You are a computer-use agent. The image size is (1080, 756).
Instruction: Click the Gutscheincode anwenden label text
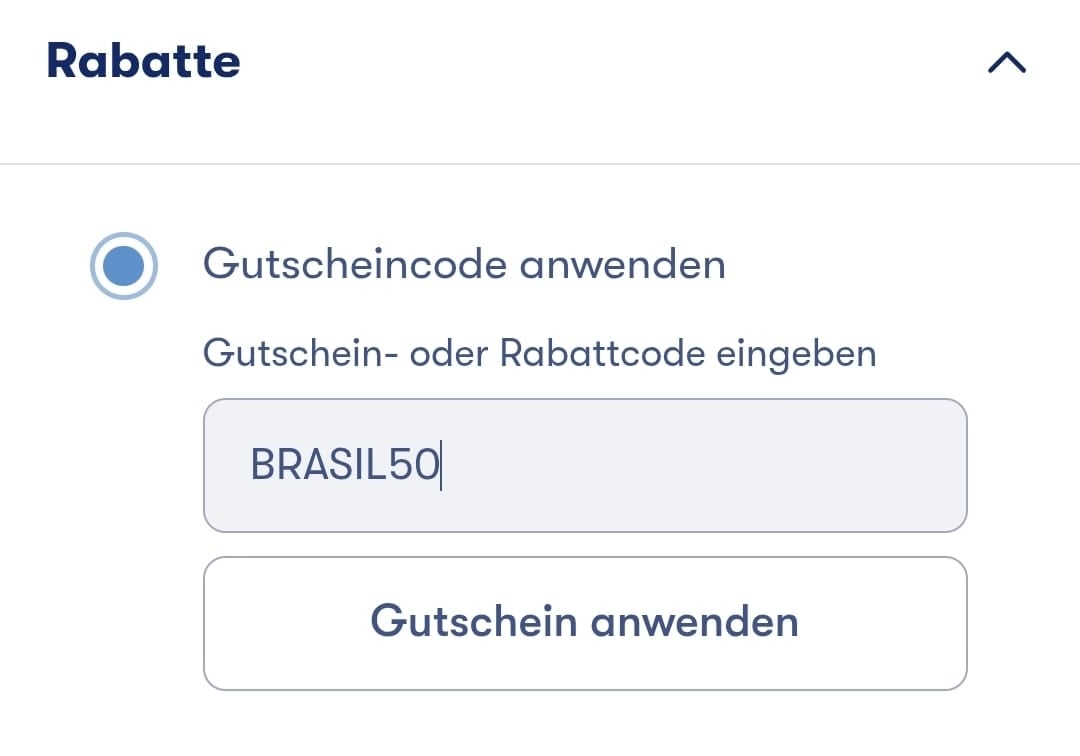click(x=464, y=265)
